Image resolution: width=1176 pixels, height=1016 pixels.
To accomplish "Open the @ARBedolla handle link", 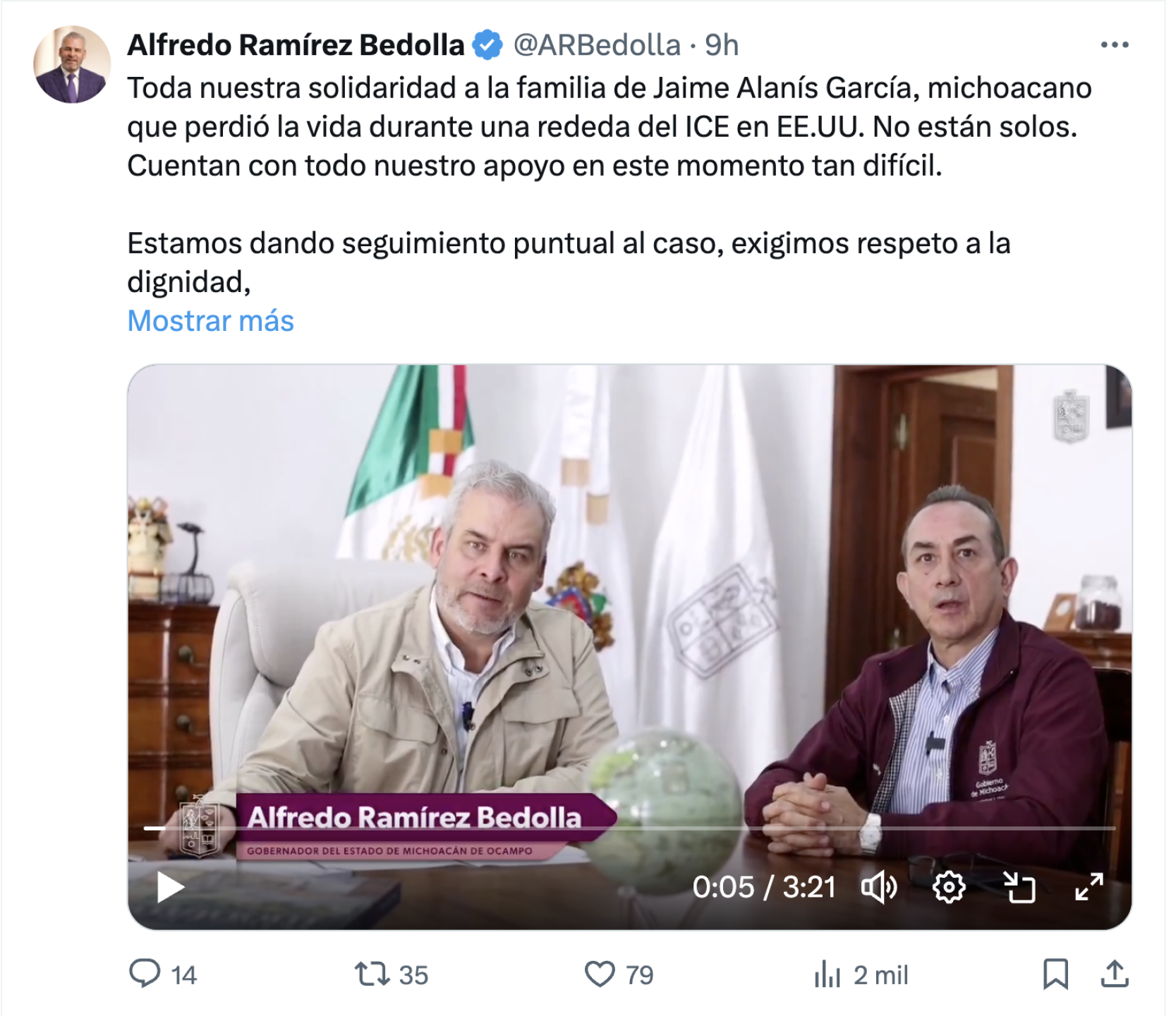I will [597, 45].
